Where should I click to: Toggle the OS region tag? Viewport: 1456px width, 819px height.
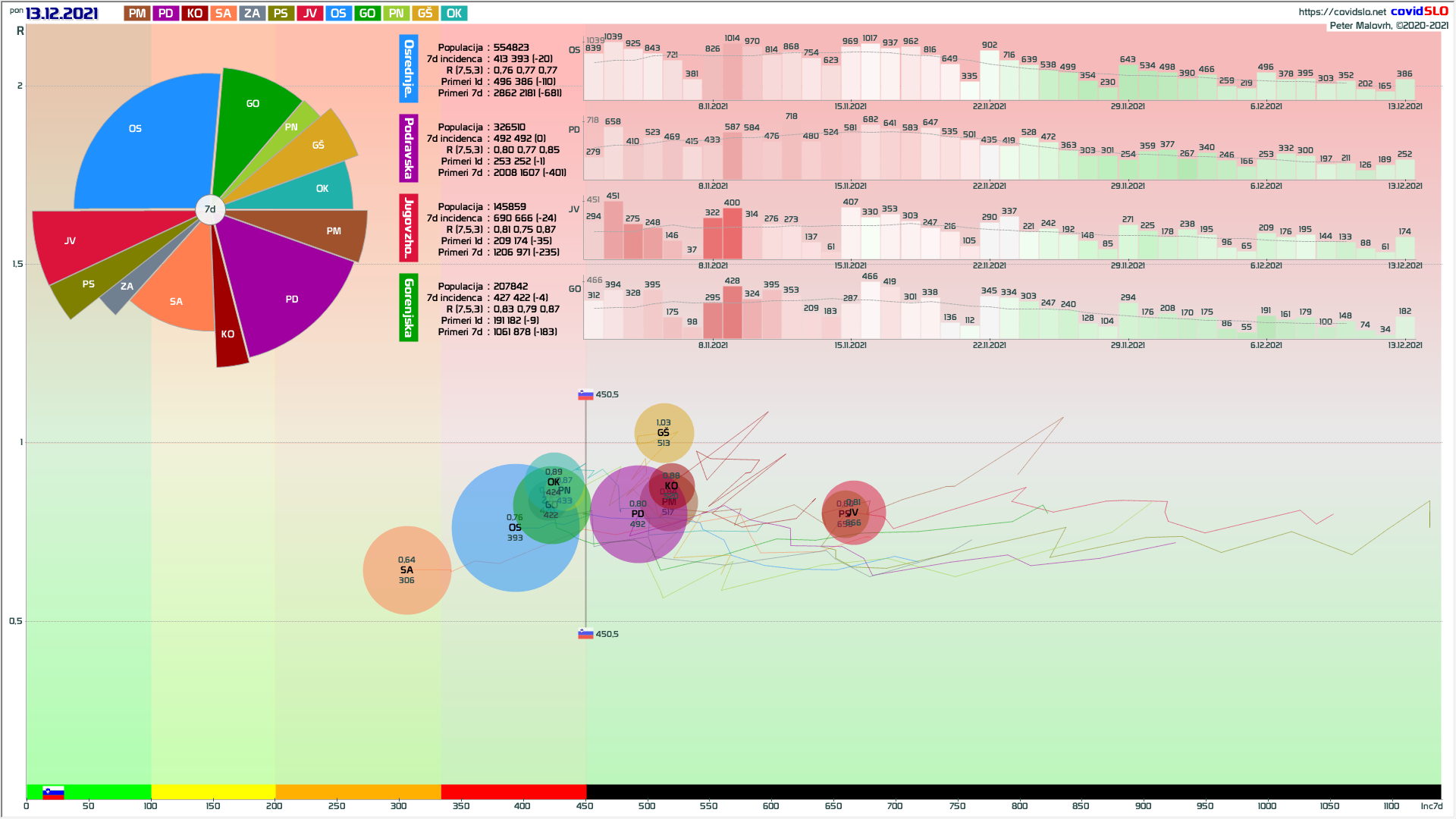(x=338, y=13)
